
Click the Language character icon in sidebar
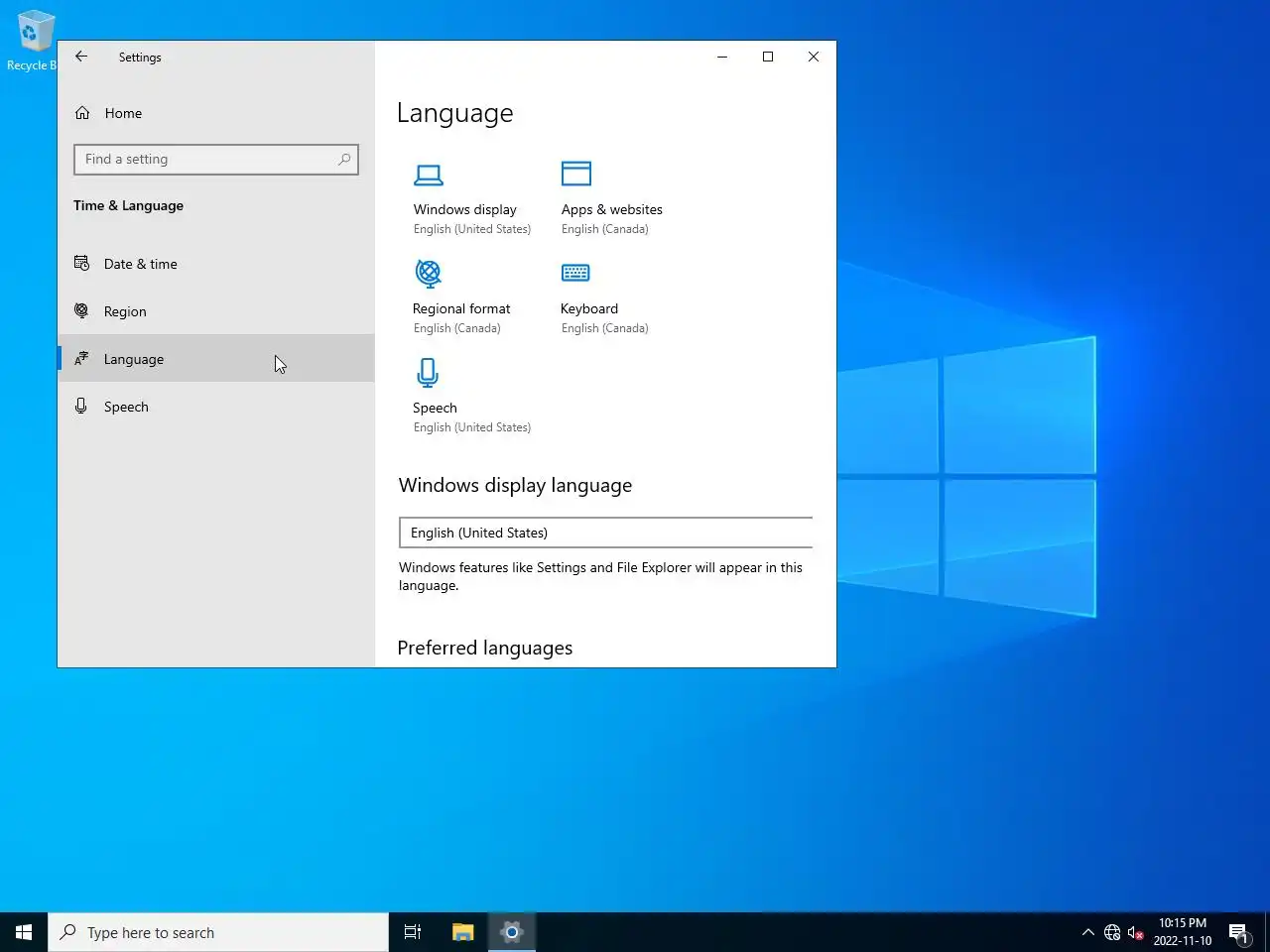click(x=81, y=358)
